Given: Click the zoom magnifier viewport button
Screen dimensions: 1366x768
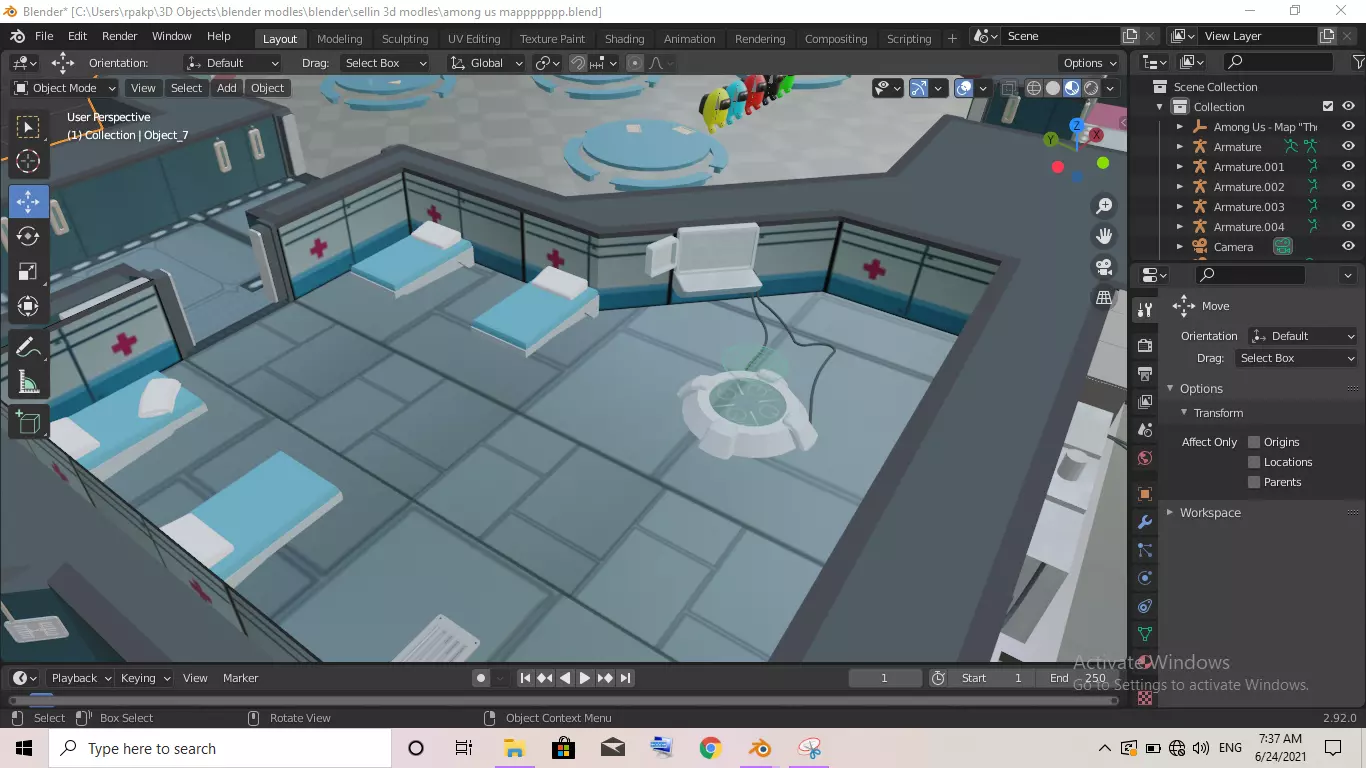Looking at the screenshot, I should [1104, 206].
